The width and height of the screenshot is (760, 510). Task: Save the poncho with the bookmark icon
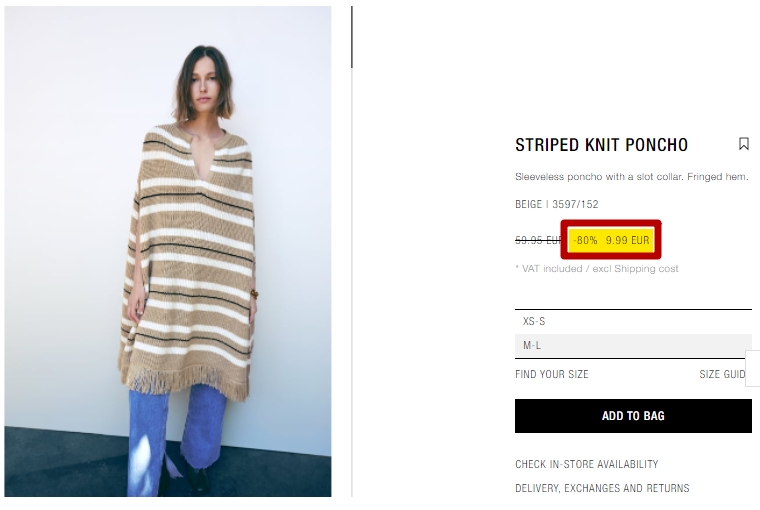[x=744, y=143]
